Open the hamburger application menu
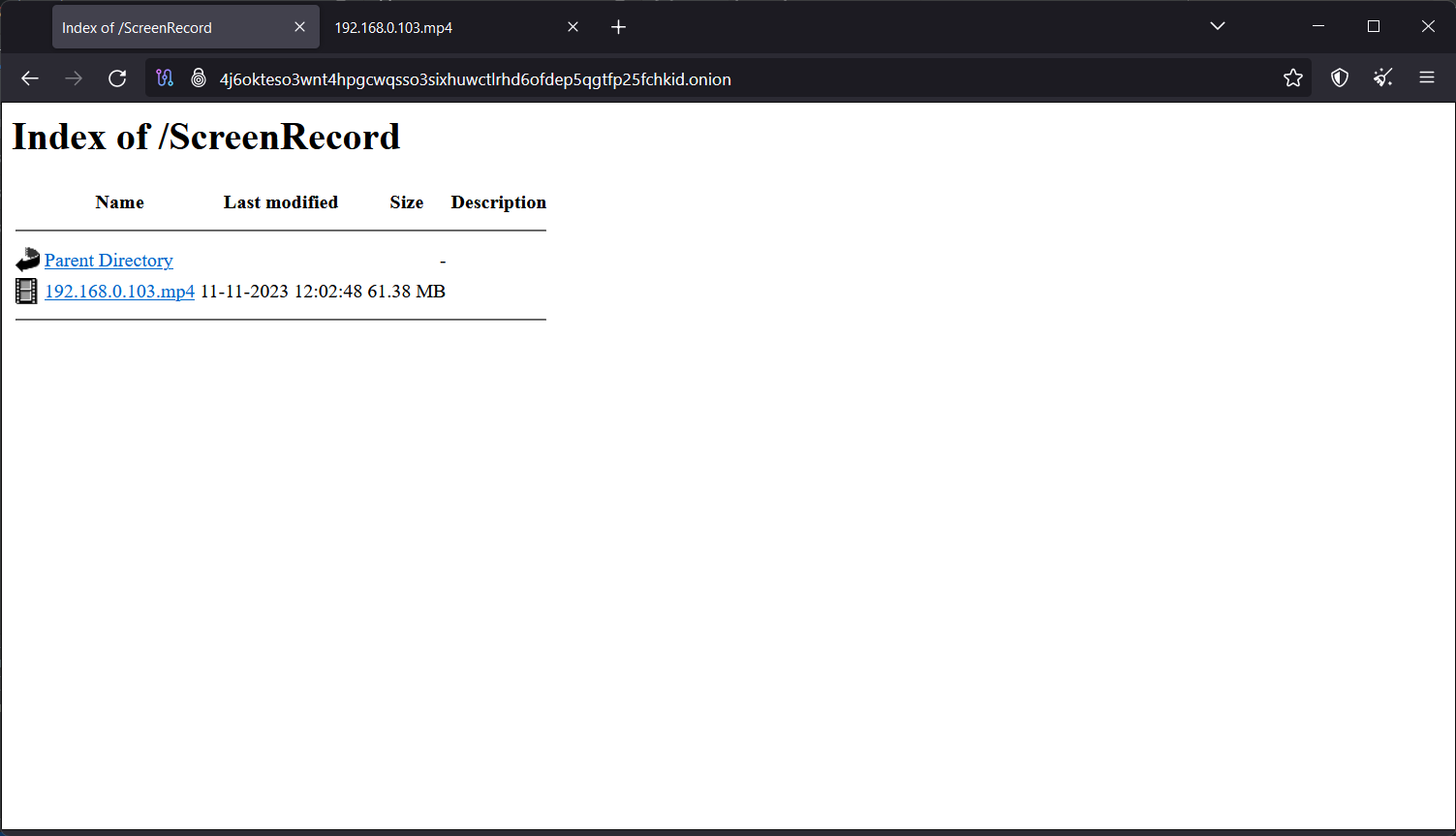 pyautogui.click(x=1427, y=78)
